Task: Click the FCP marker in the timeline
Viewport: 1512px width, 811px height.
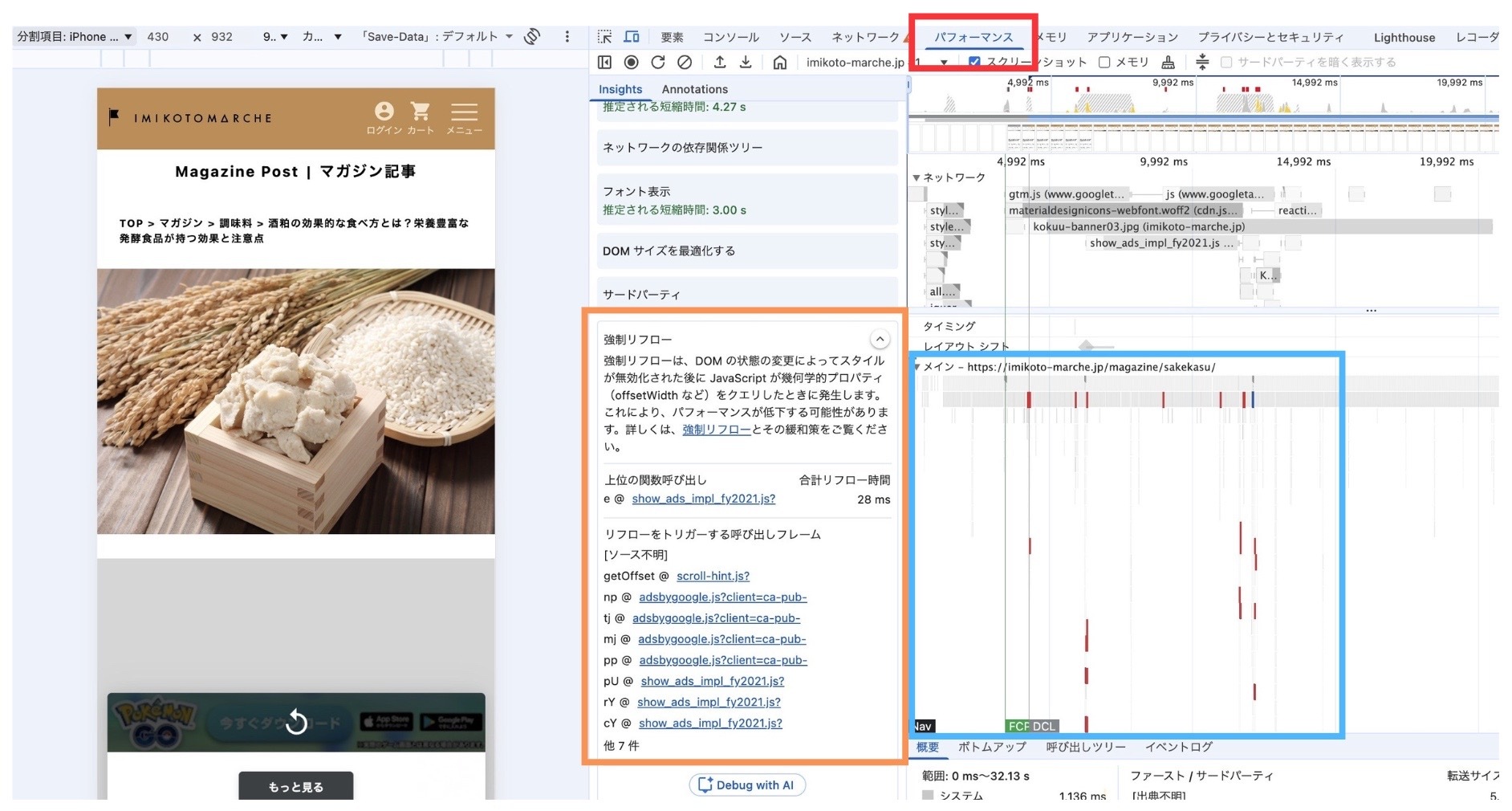Action: coord(1017,726)
